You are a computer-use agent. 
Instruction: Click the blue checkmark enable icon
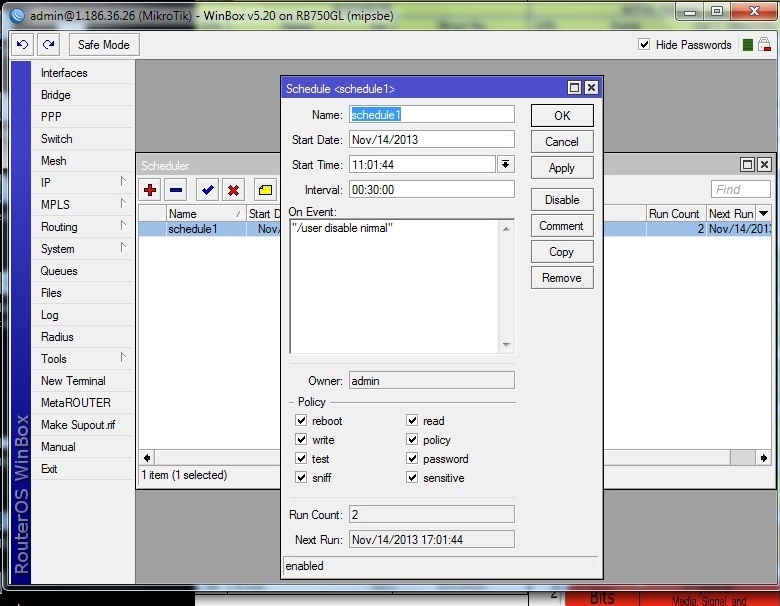pos(207,190)
